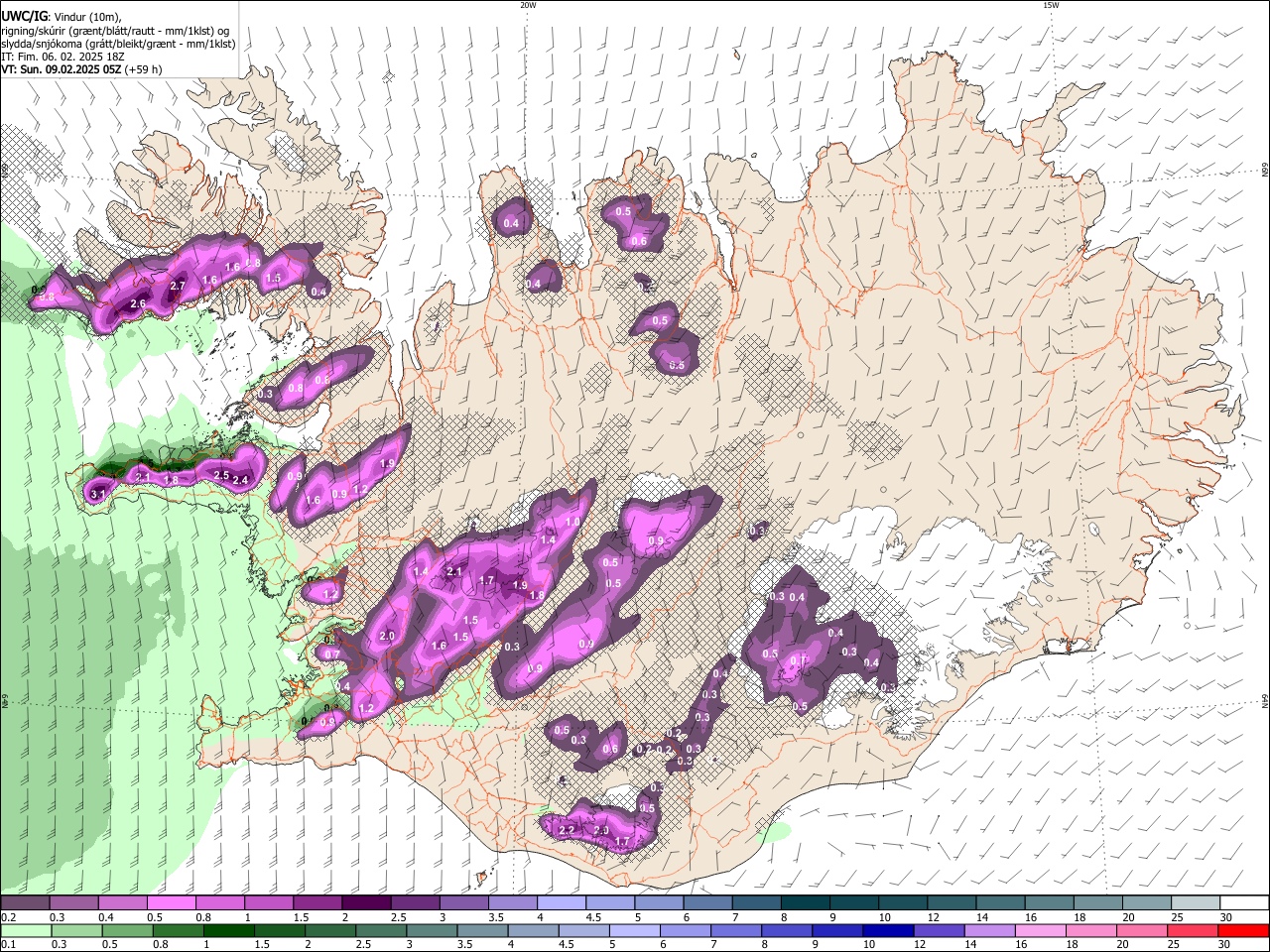
Task: Click the bright pink 0.5 snow legend swatch
Action: (172, 903)
